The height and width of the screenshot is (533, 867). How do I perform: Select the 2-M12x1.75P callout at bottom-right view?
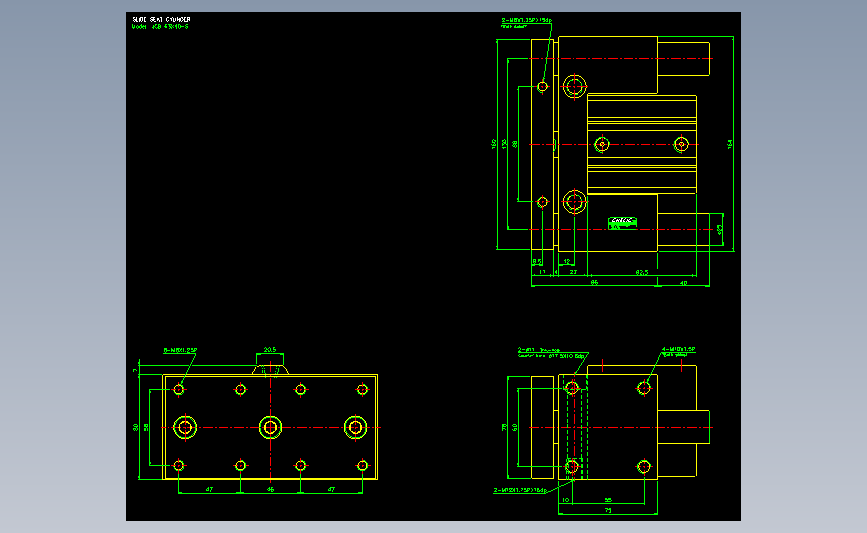(520, 490)
